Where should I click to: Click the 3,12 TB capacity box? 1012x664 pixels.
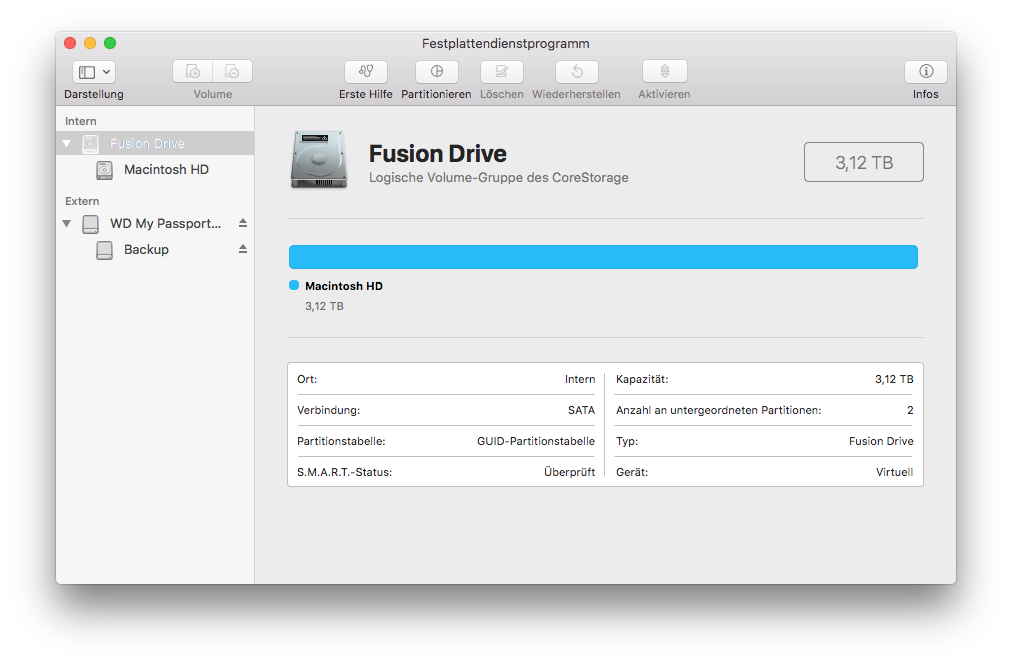[x=863, y=162]
